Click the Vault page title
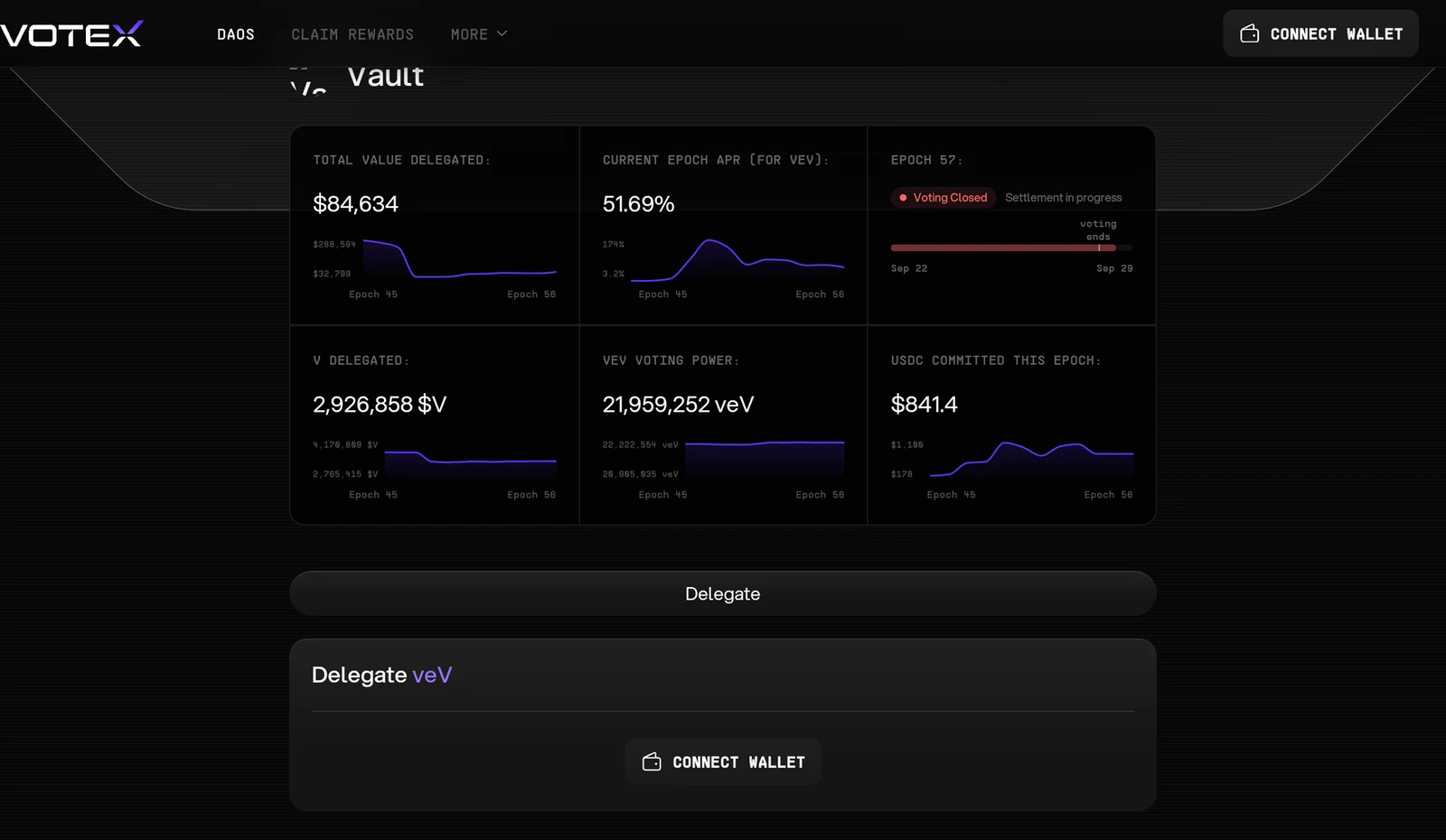This screenshot has width=1446, height=840. 385,77
